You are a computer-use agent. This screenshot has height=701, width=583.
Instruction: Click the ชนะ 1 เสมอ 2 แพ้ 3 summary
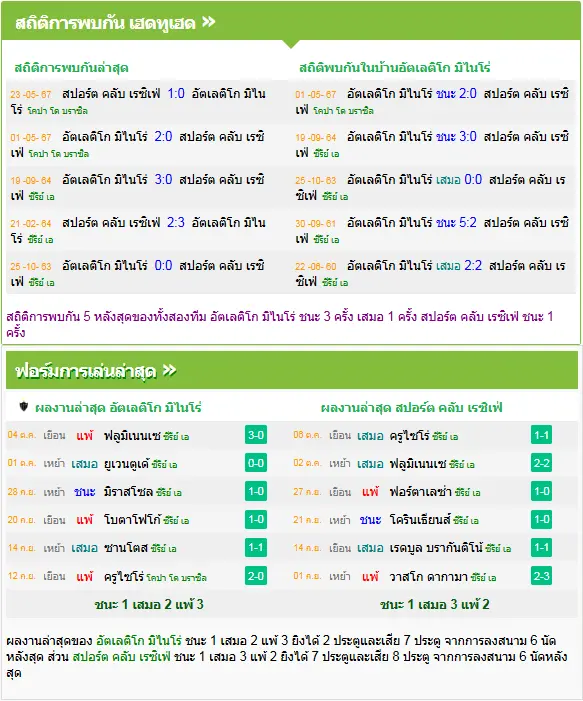149,604
